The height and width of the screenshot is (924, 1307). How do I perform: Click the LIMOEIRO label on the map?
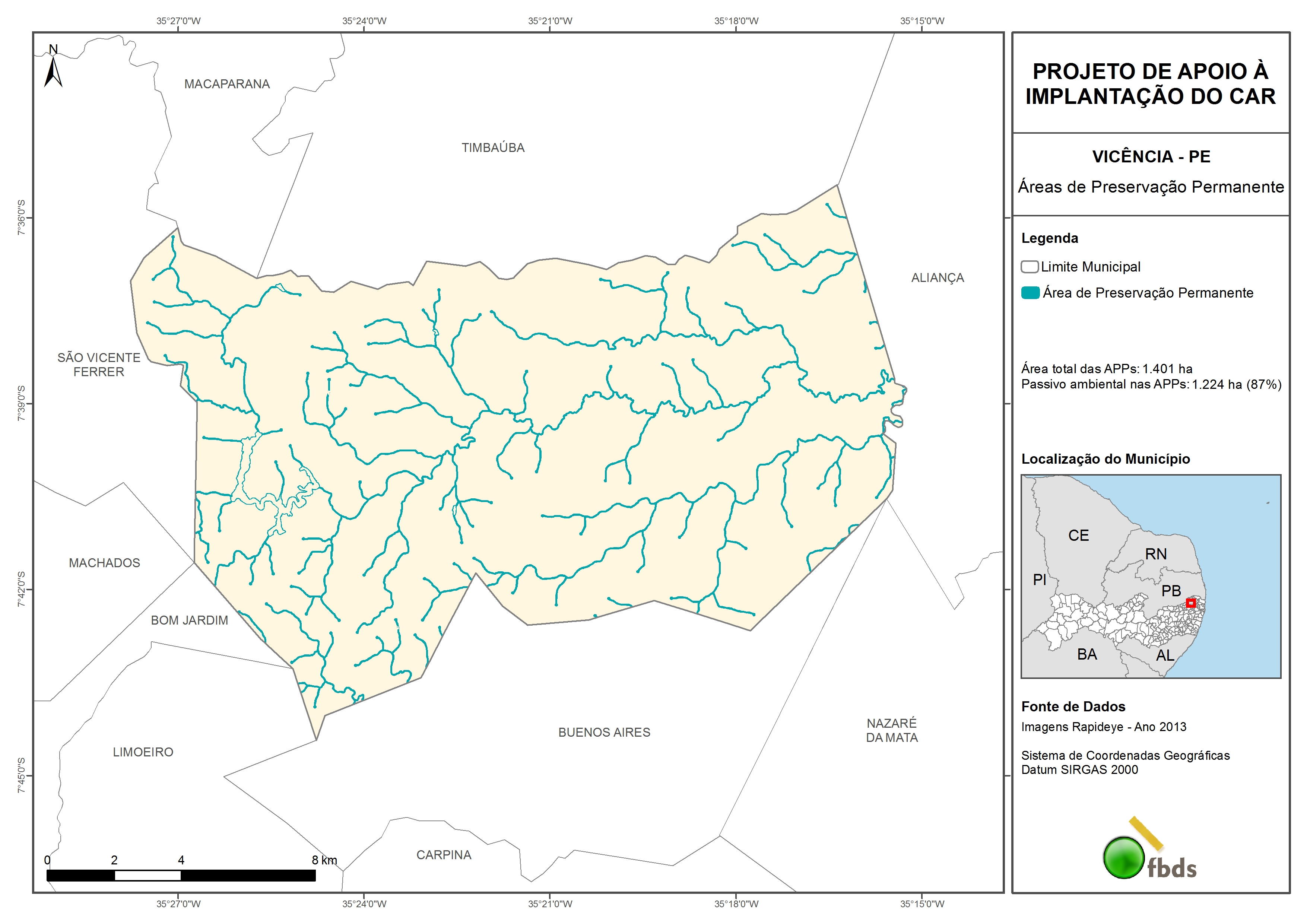click(143, 753)
